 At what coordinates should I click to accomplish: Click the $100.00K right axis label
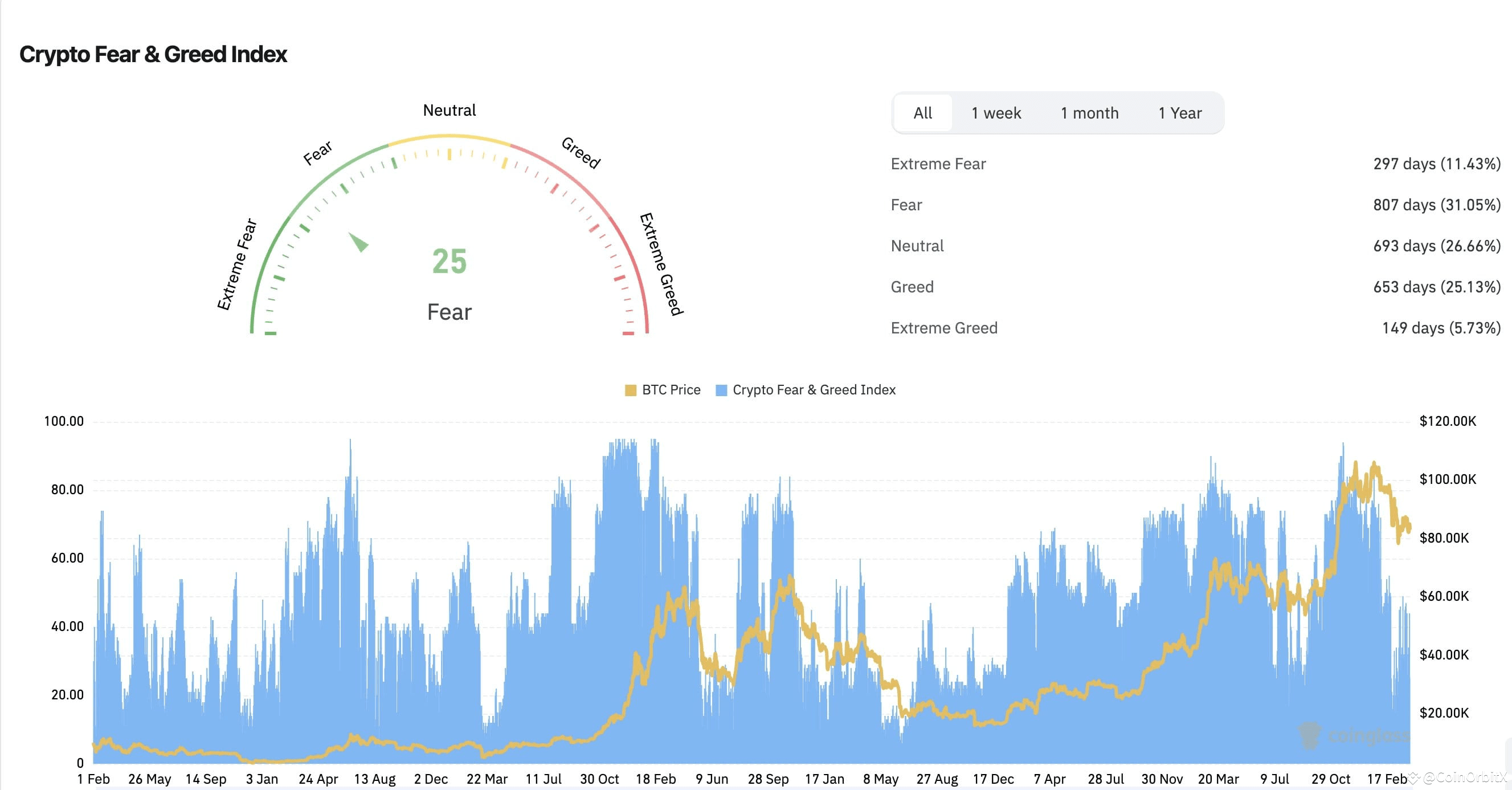(x=1448, y=480)
